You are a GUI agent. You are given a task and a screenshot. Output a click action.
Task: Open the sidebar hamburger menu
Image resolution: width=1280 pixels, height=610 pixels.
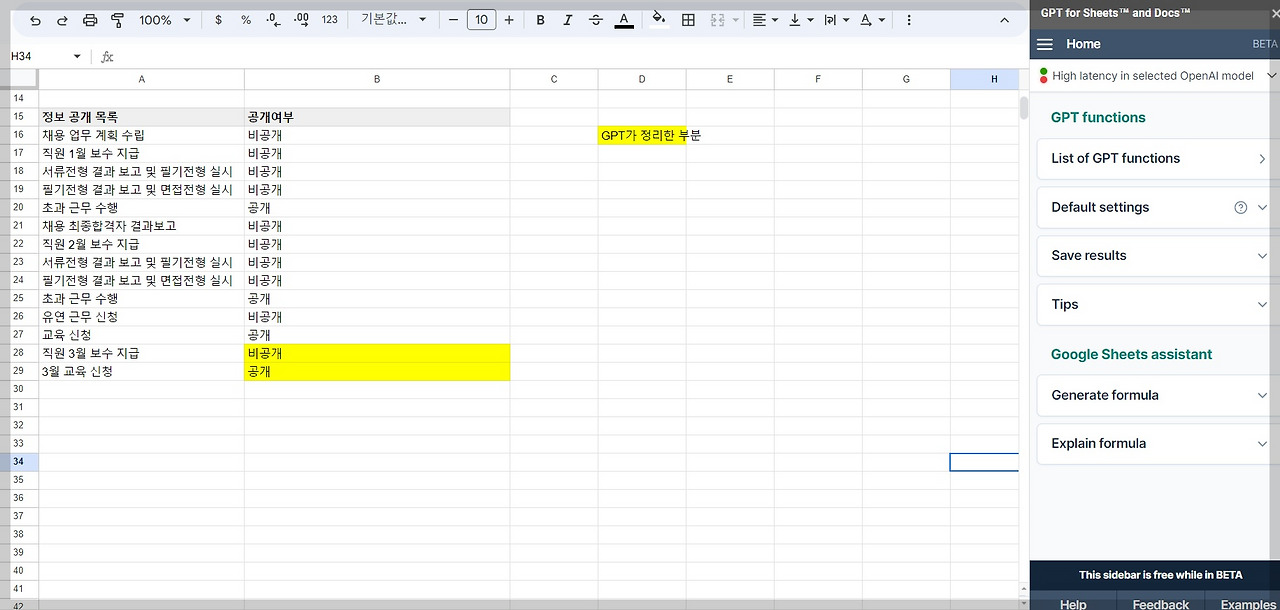coord(1045,44)
